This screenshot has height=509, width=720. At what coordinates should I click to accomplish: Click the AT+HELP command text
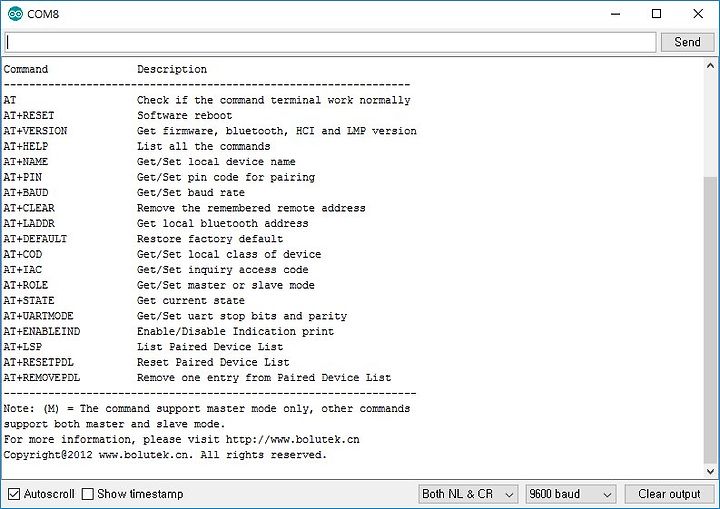(26, 146)
